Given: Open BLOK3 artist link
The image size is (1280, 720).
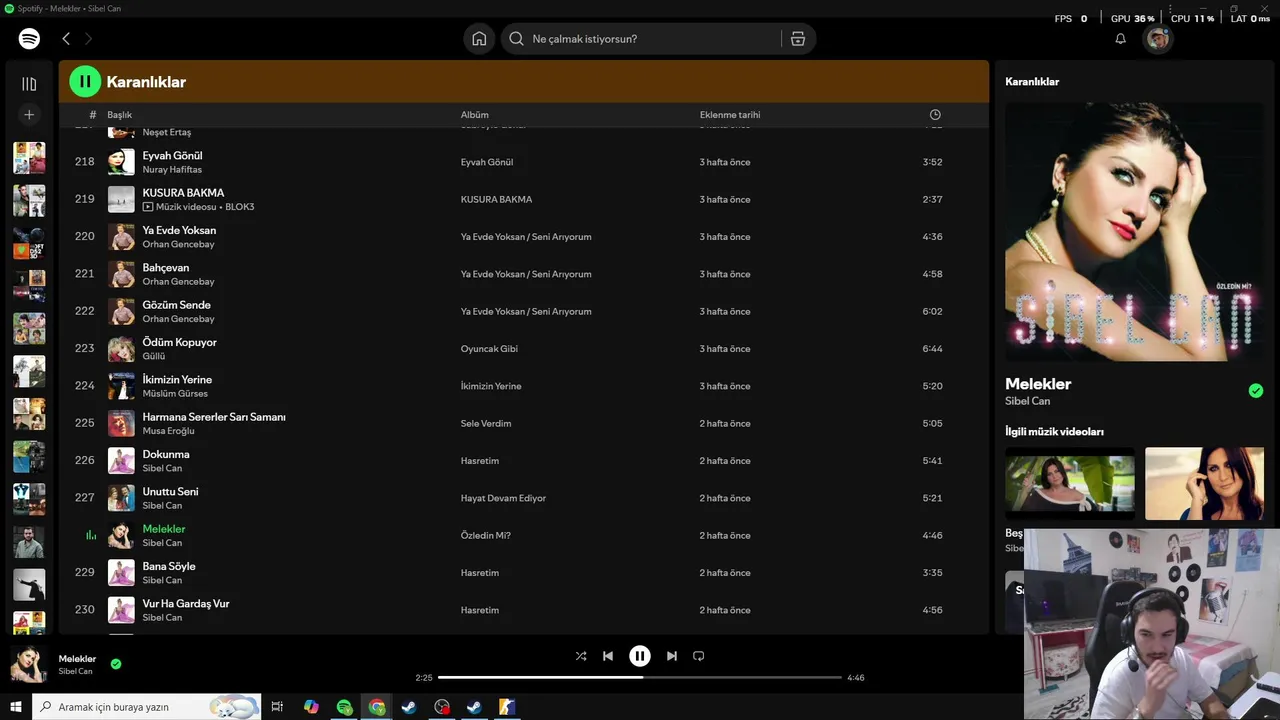Looking at the screenshot, I should [x=240, y=207].
